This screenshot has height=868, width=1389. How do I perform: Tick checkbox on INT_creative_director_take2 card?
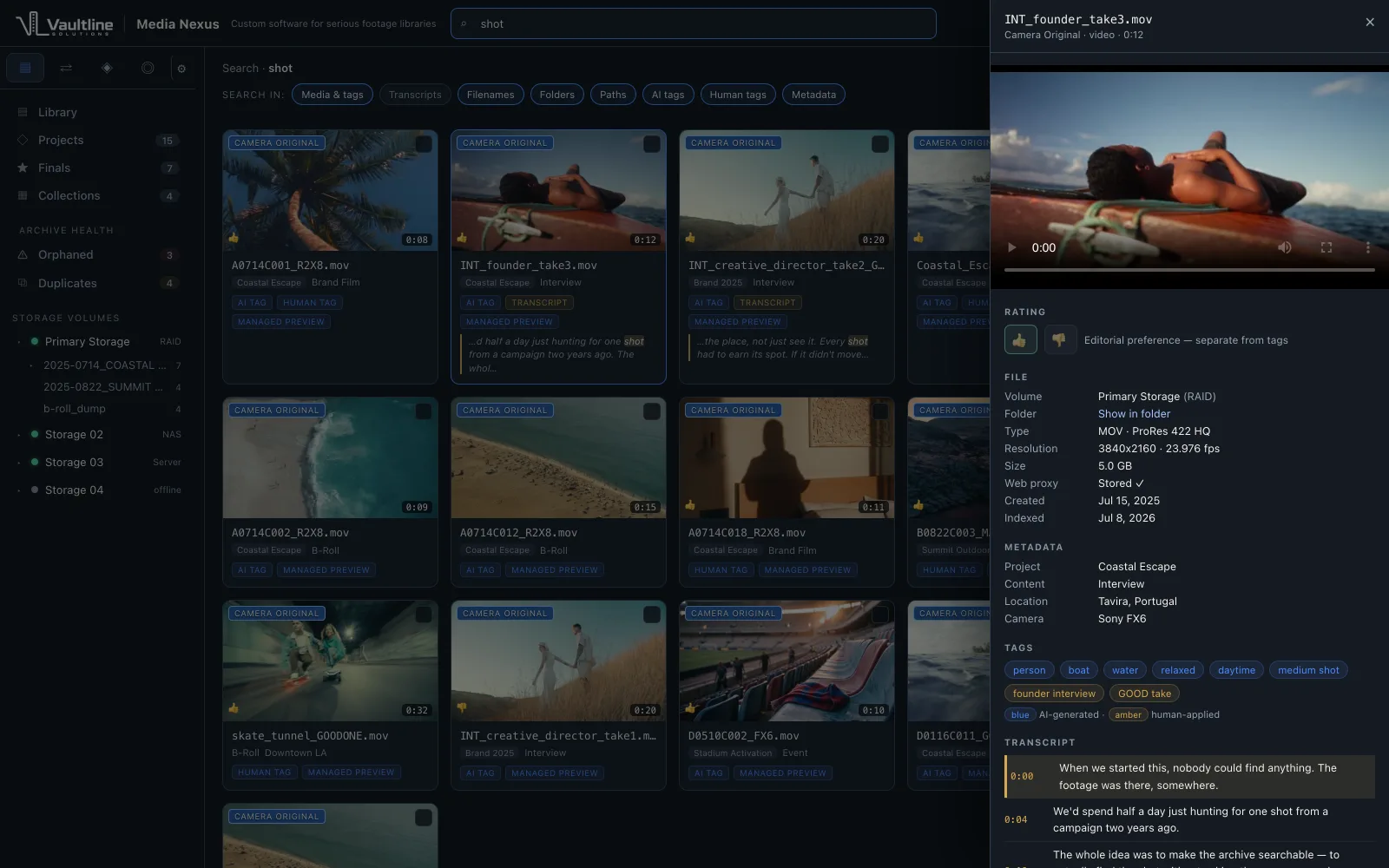(879, 144)
